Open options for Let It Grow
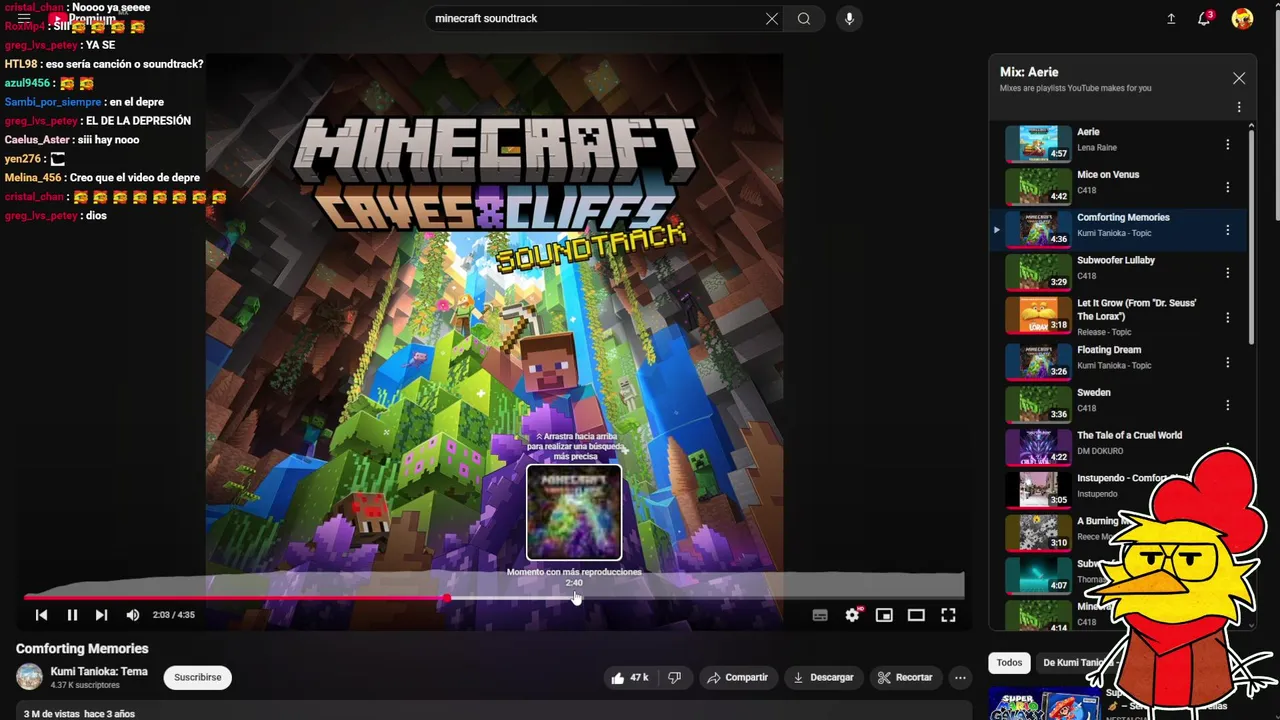The height and width of the screenshot is (720, 1280). click(1227, 317)
